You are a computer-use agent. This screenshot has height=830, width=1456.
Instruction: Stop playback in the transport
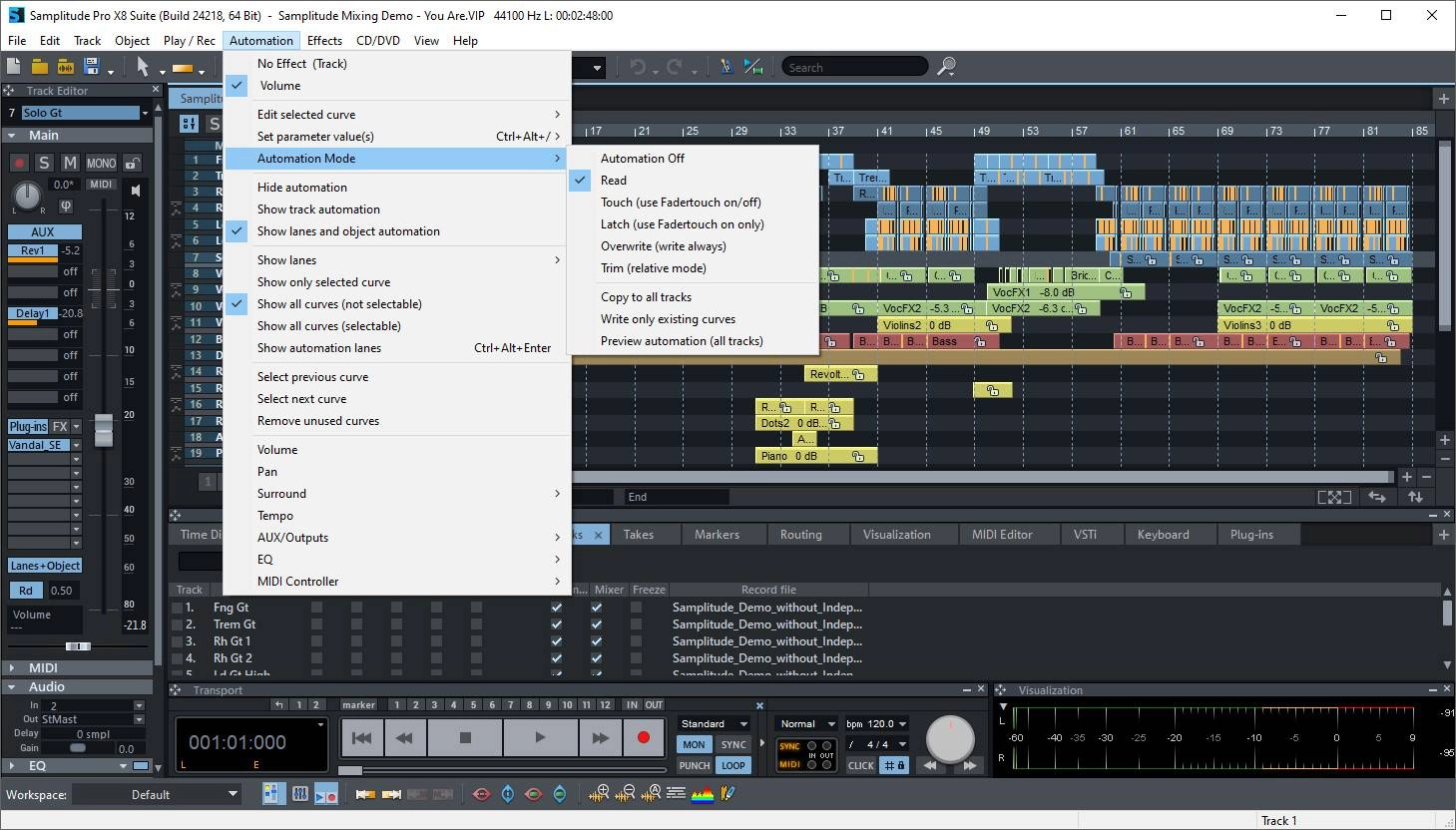465,738
